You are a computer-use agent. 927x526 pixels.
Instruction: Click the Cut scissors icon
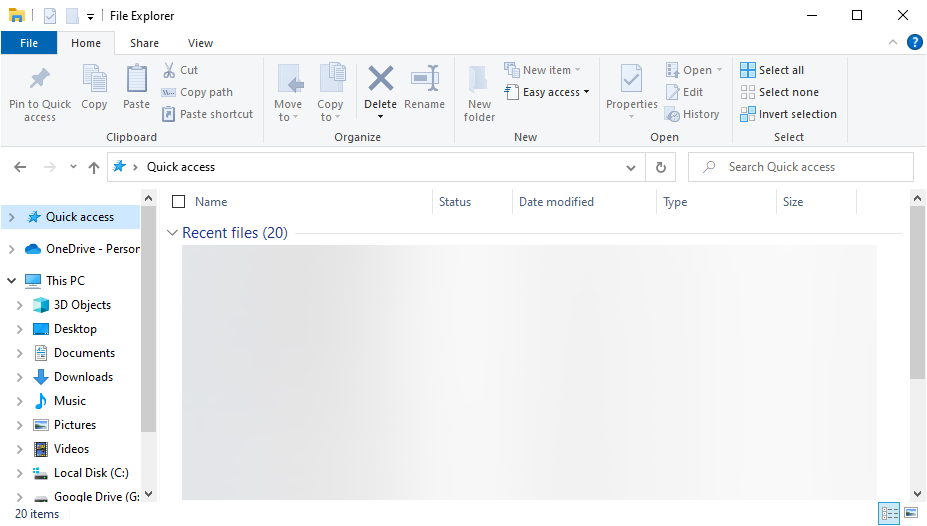coord(169,70)
